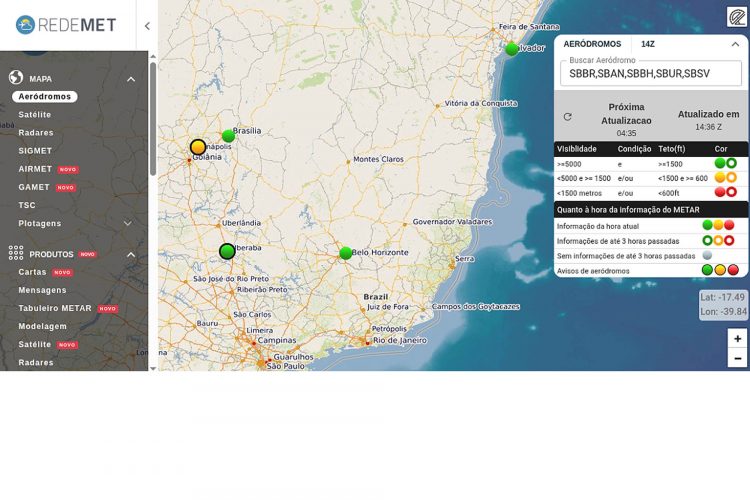Click the REDEMET logo
The width and height of the screenshot is (750, 500).
click(66, 25)
